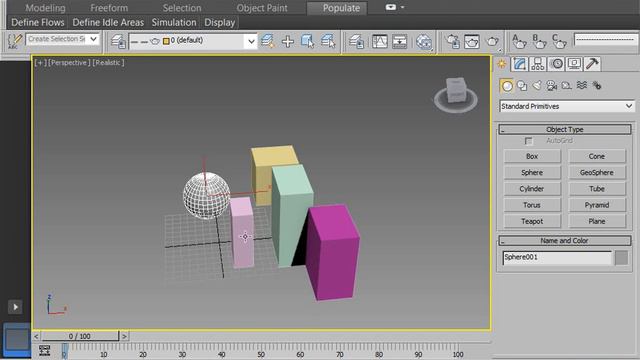Switch to the Display command panel tab
The width and height of the screenshot is (640, 360).
click(x=574, y=64)
